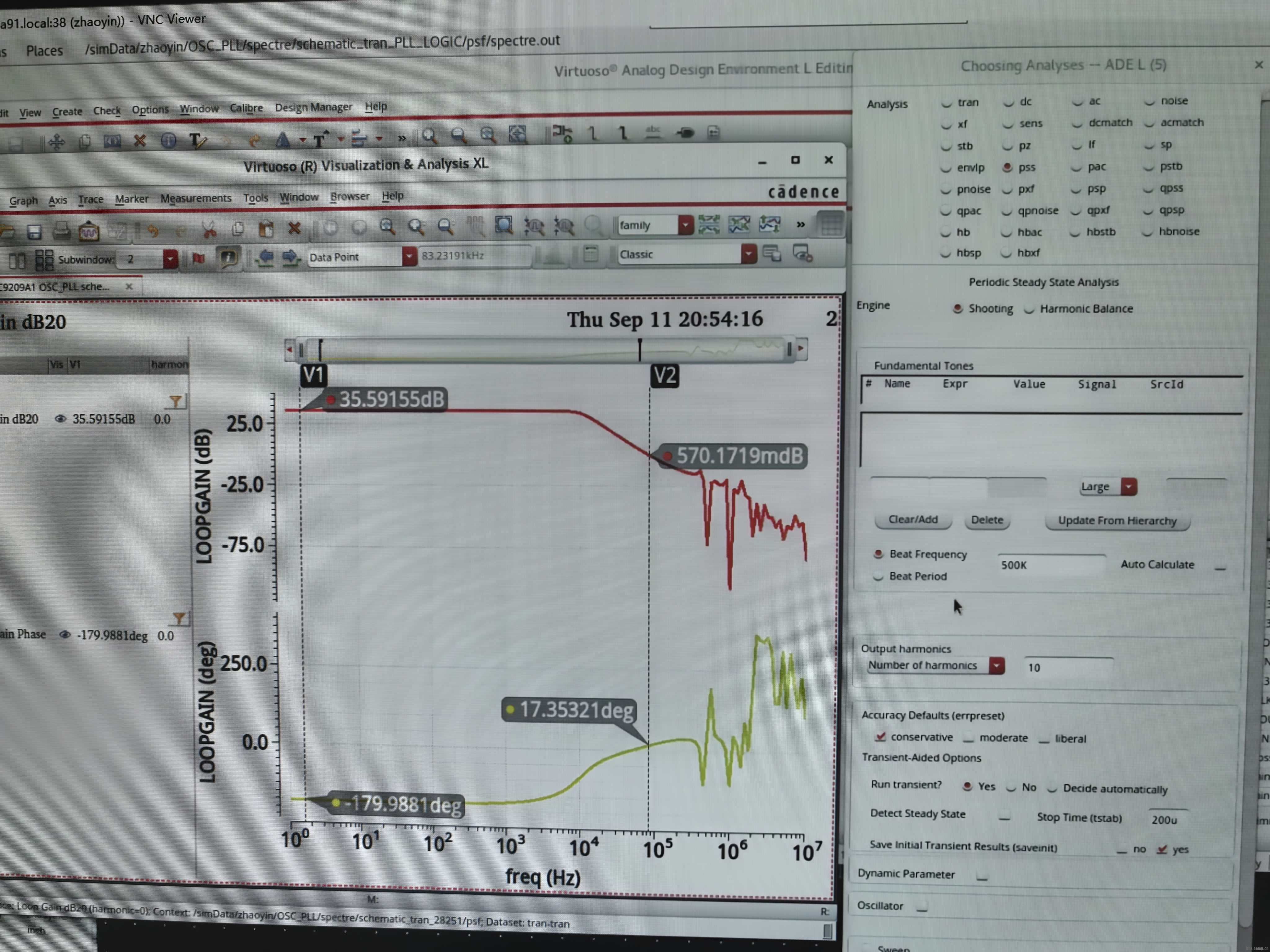
Task: Click the graph horizontal zoom slider bar
Action: click(x=545, y=349)
